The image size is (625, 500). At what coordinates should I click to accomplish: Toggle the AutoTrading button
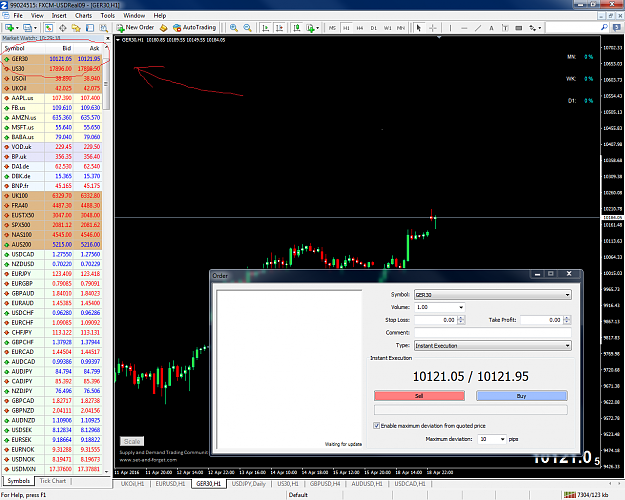[195, 28]
